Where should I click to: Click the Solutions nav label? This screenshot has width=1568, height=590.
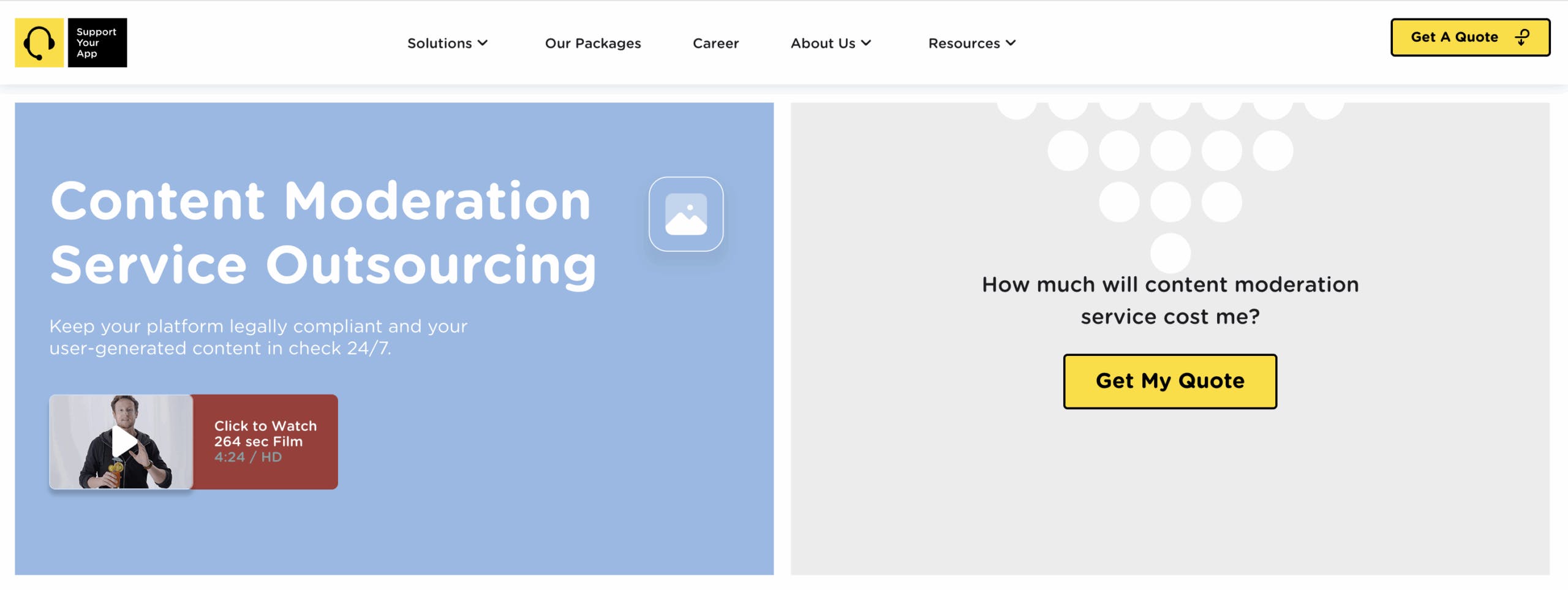tap(439, 43)
